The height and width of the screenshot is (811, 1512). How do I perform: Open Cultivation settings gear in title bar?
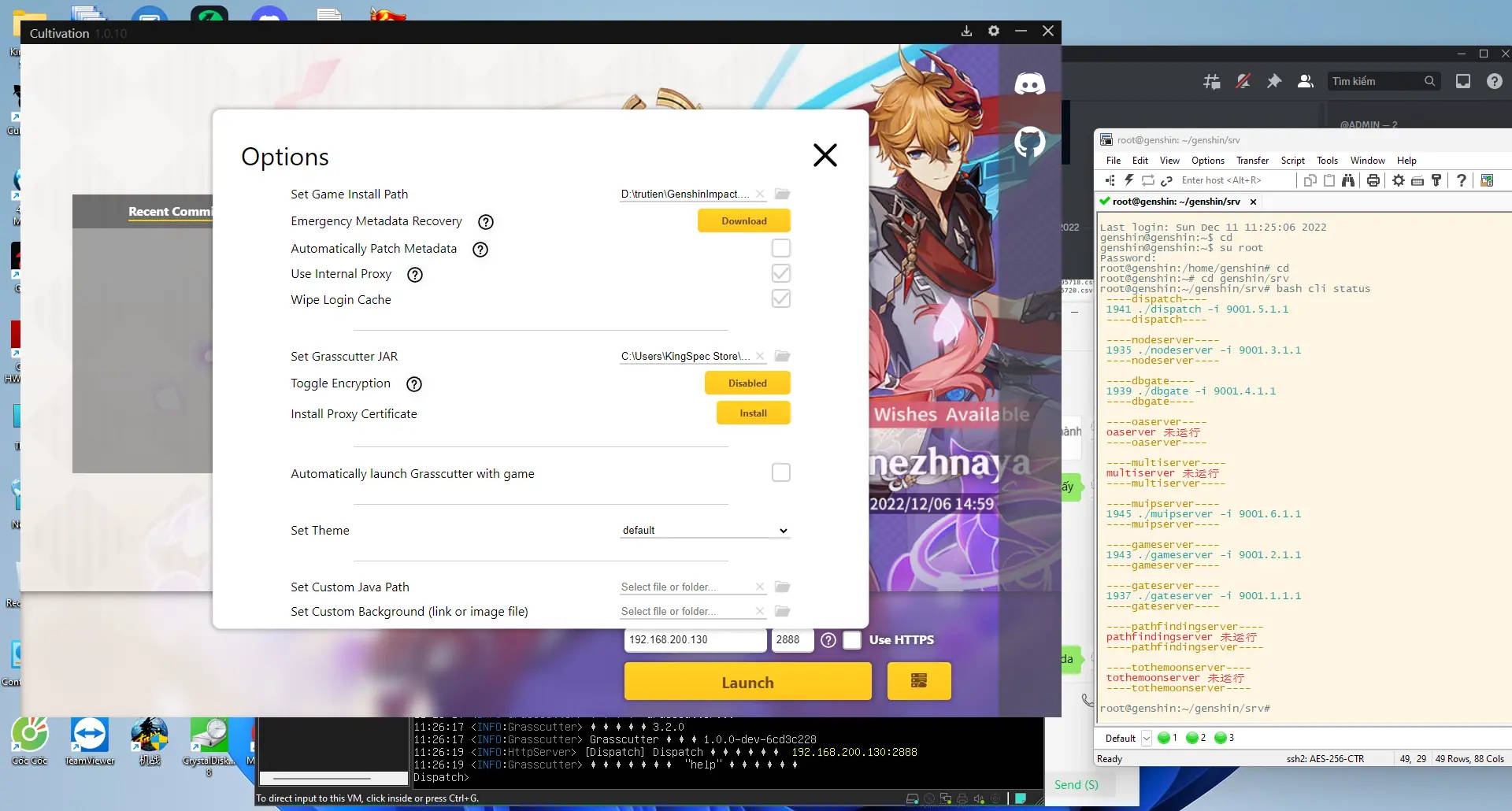[x=994, y=31]
